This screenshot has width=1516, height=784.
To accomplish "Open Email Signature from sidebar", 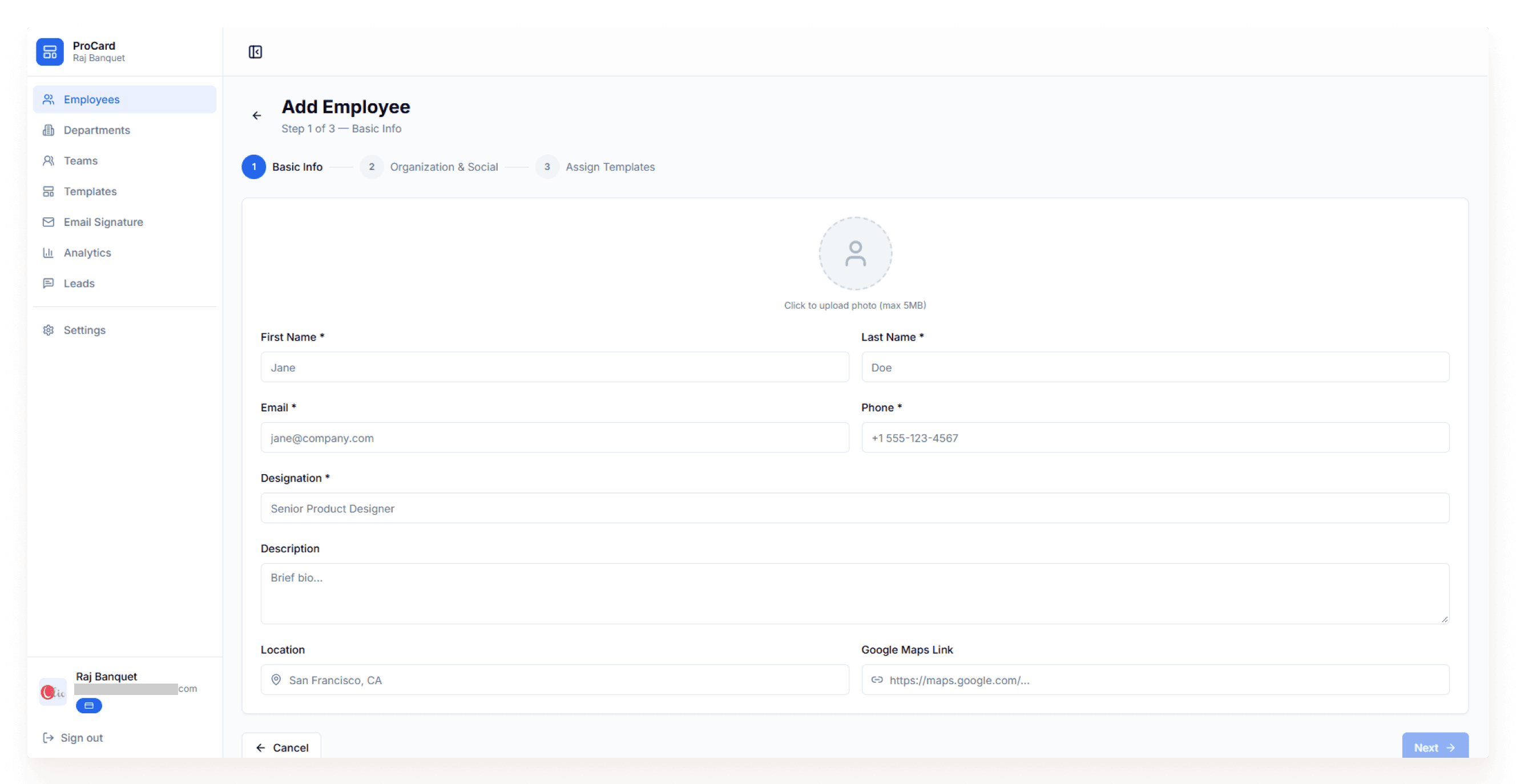I will (124, 222).
